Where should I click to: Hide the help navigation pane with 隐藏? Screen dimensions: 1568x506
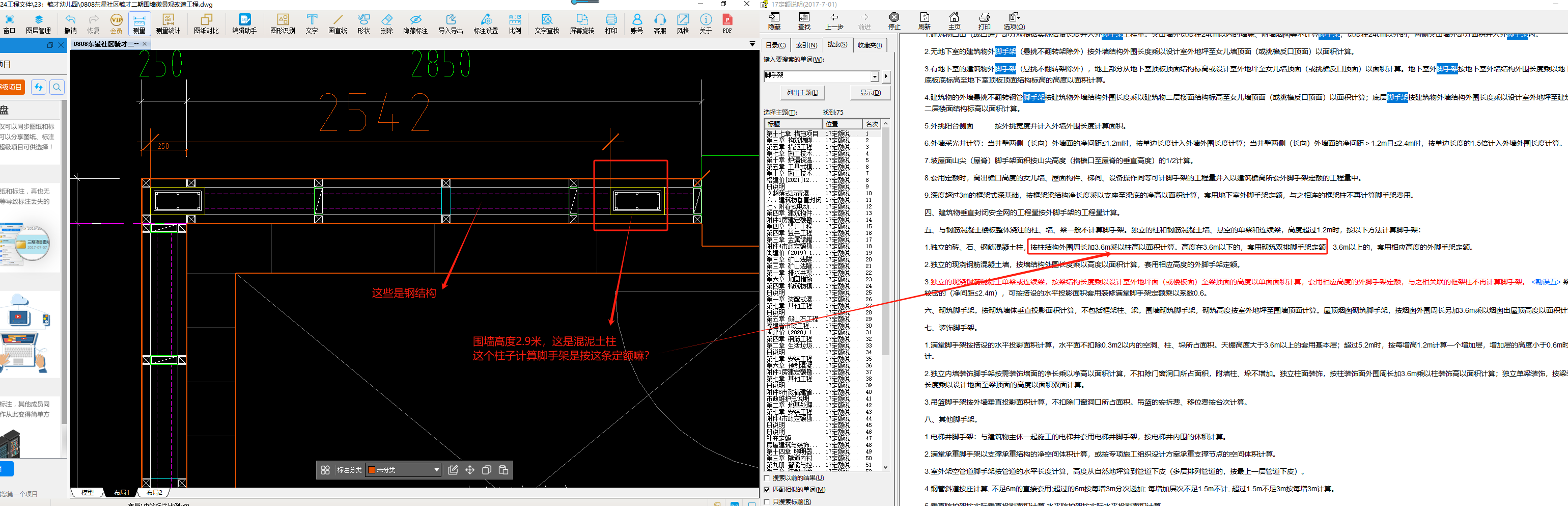(x=774, y=21)
